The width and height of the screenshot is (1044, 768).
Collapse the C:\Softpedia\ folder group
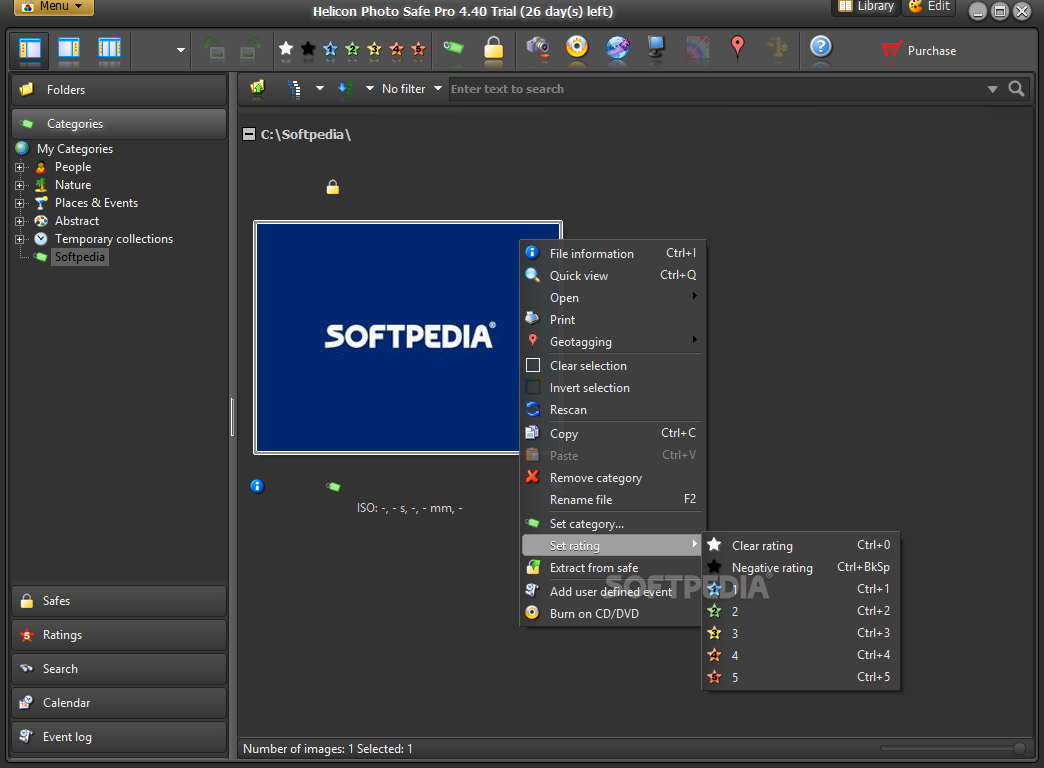click(248, 135)
